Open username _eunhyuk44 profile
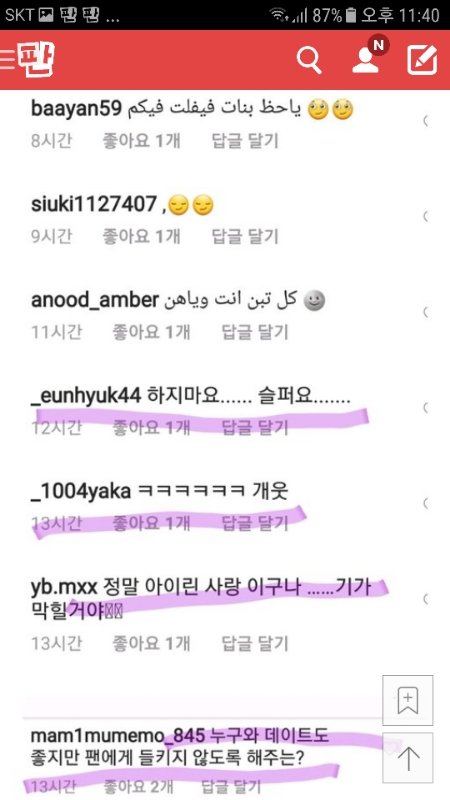 [85, 397]
